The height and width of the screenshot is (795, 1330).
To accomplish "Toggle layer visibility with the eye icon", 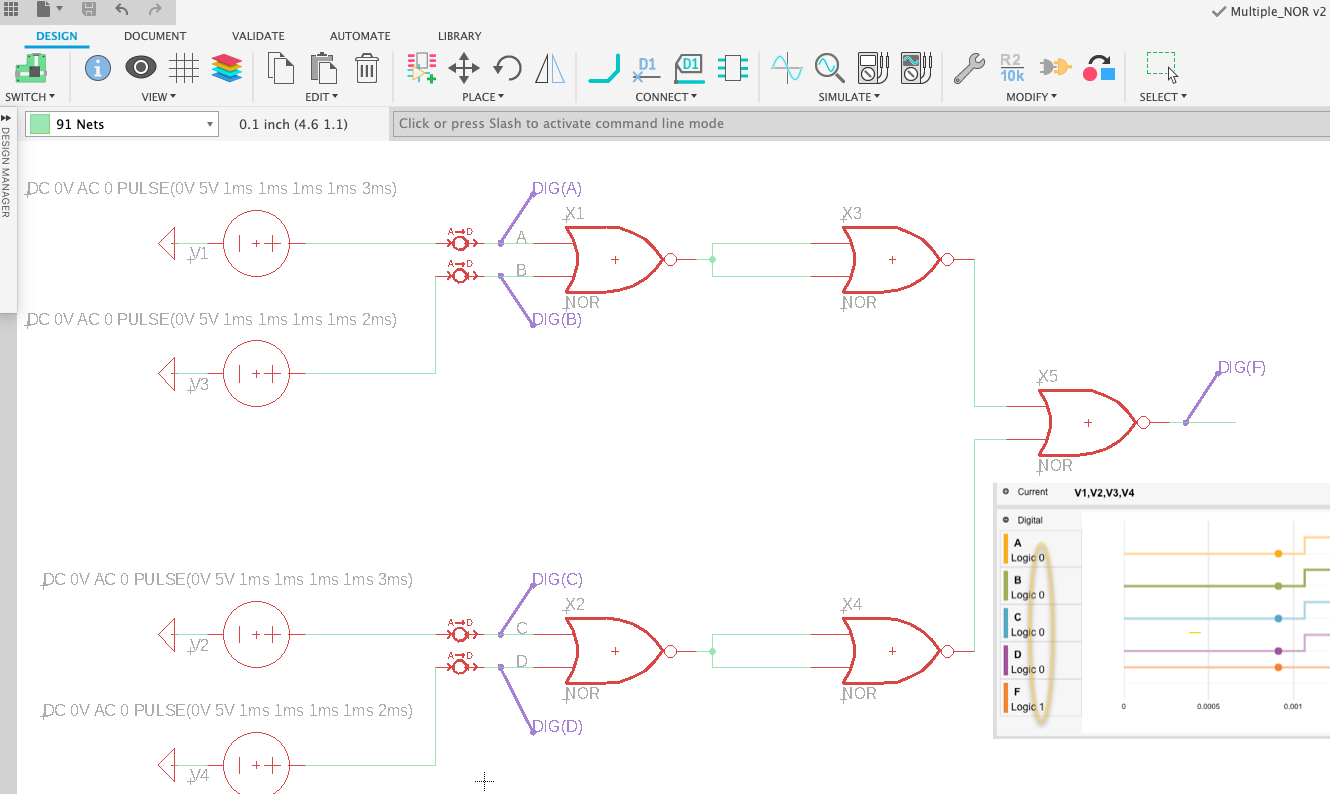I will [140, 68].
